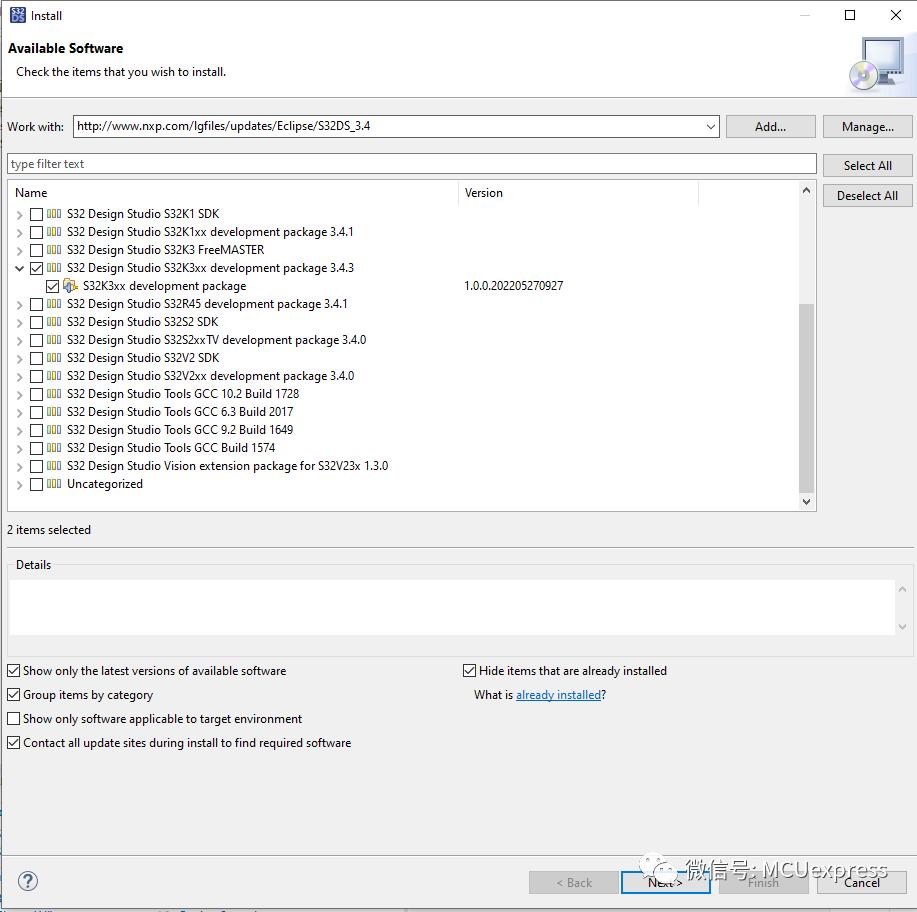Toggle Group items by category option
The height and width of the screenshot is (912, 917).
(13, 694)
